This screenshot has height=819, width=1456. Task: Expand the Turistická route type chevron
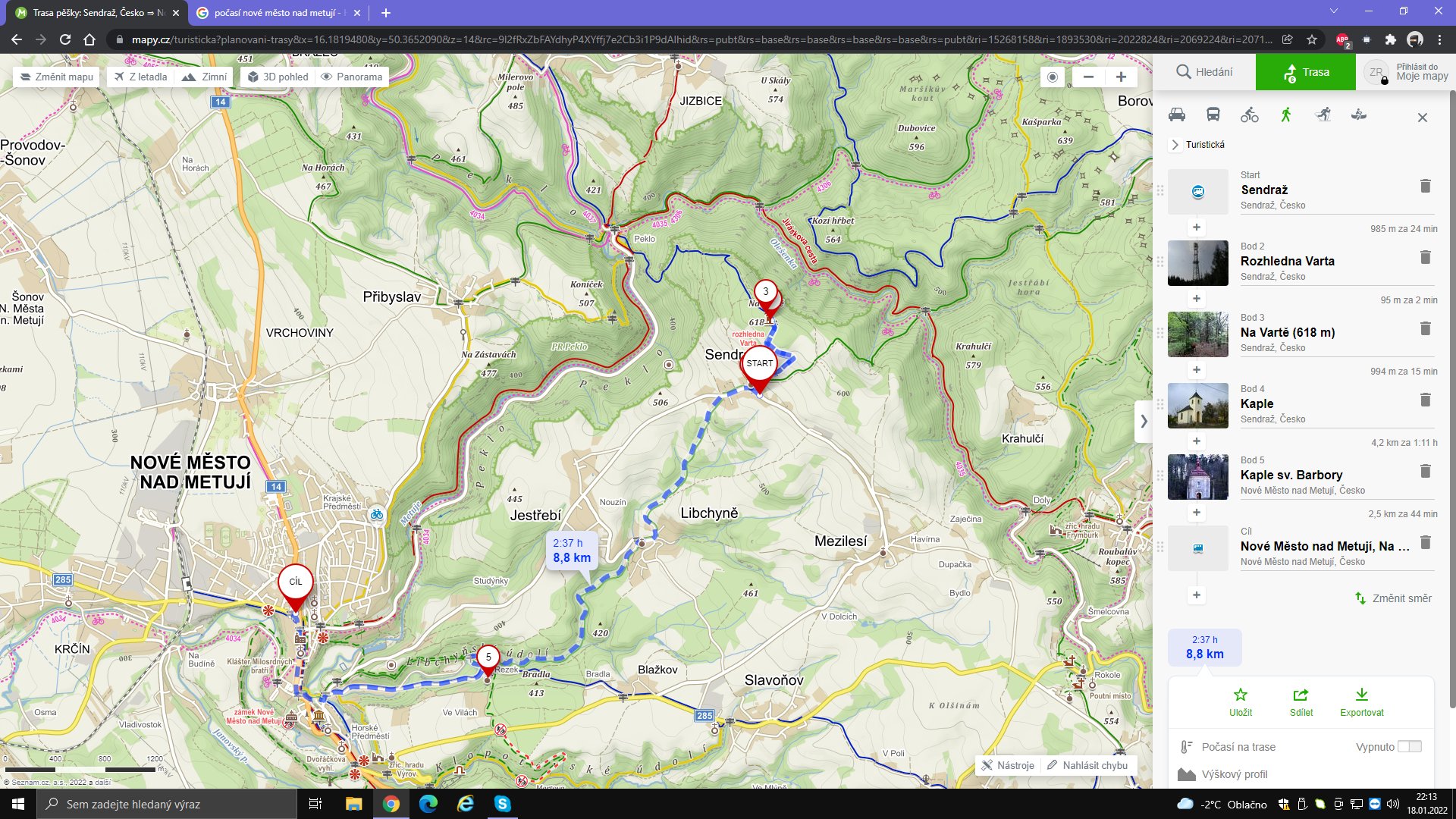1175,145
